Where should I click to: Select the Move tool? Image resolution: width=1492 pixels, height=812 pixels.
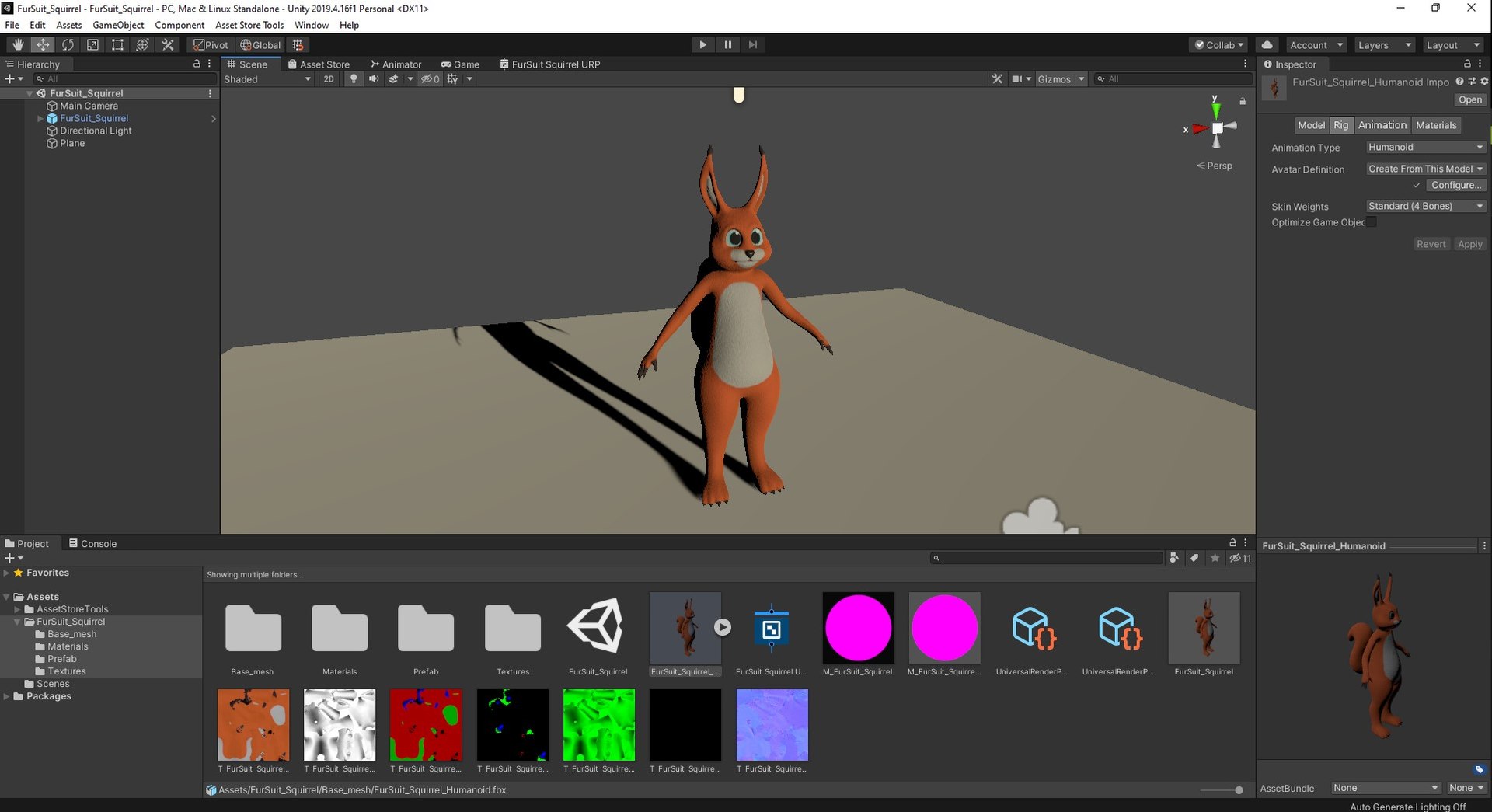pyautogui.click(x=43, y=45)
